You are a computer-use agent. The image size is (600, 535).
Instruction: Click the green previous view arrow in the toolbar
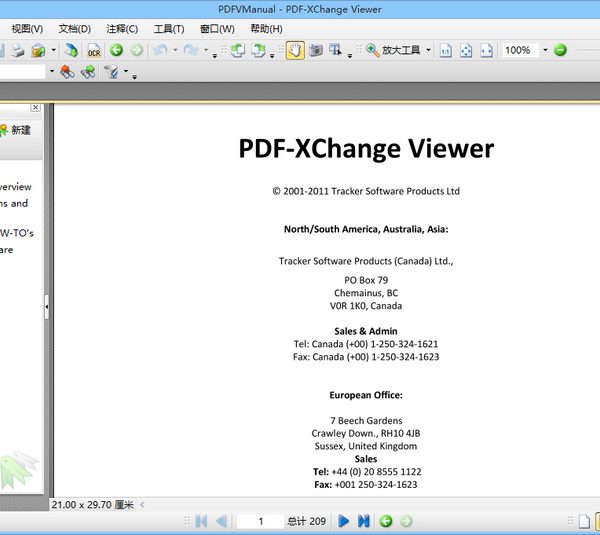116,50
